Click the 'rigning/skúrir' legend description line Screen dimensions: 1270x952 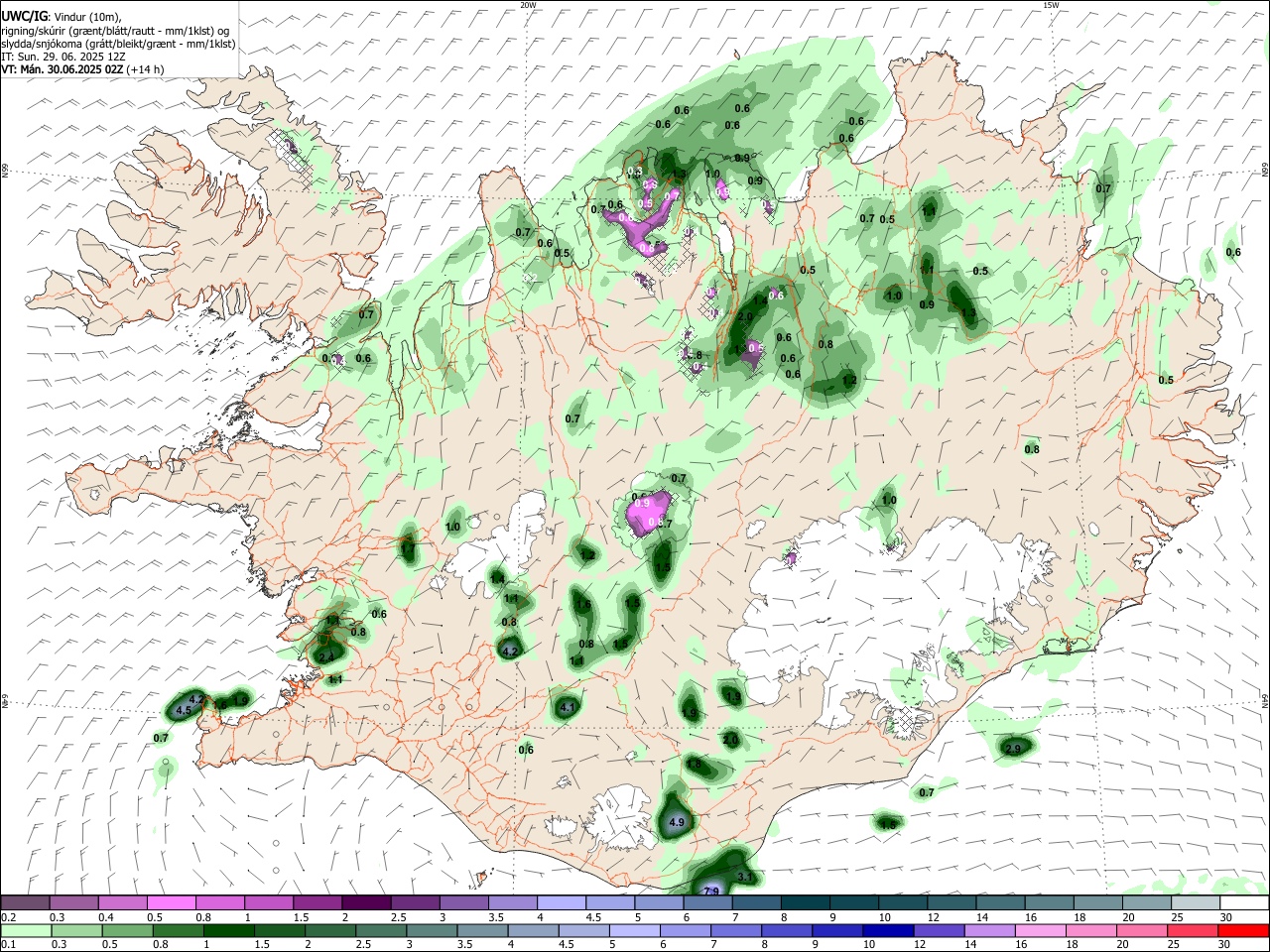[x=115, y=31]
